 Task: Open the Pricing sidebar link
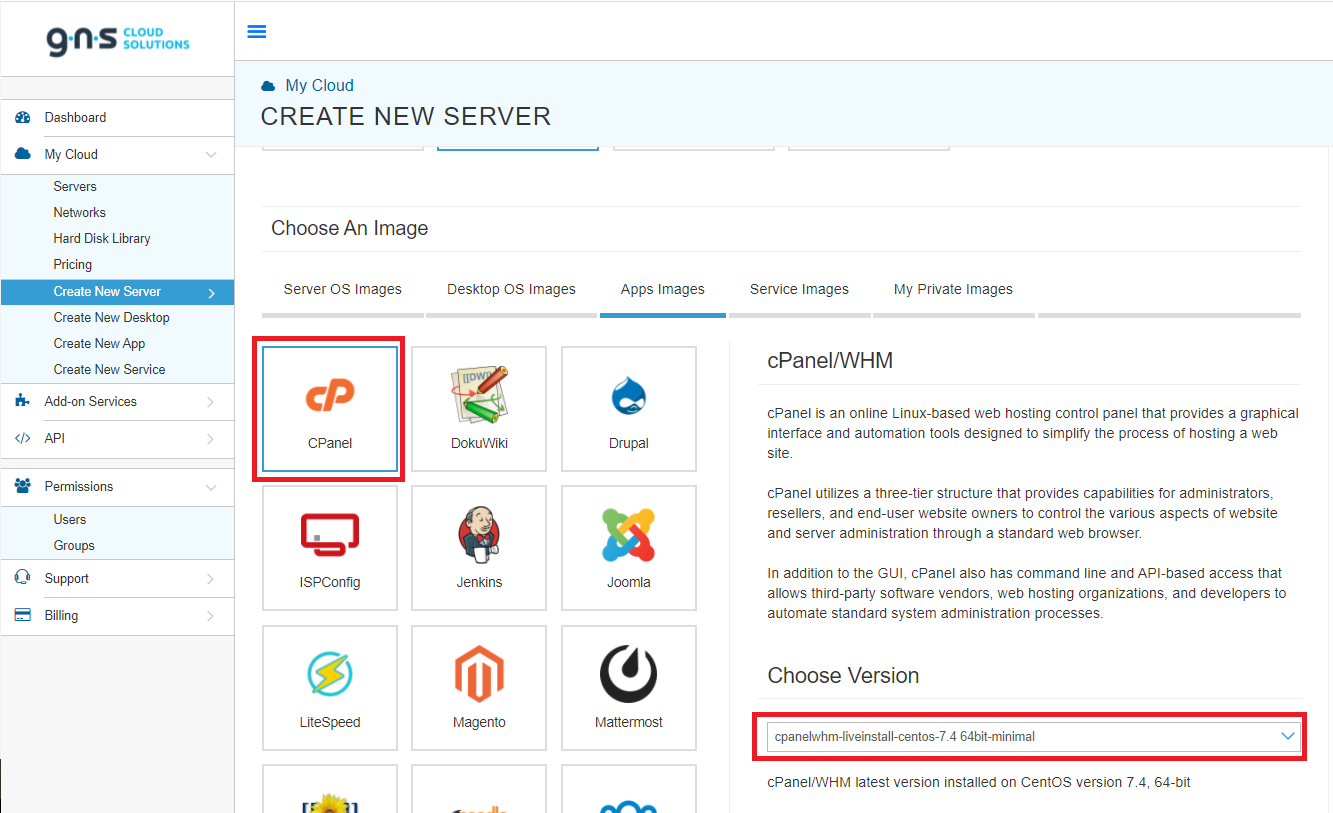point(72,264)
